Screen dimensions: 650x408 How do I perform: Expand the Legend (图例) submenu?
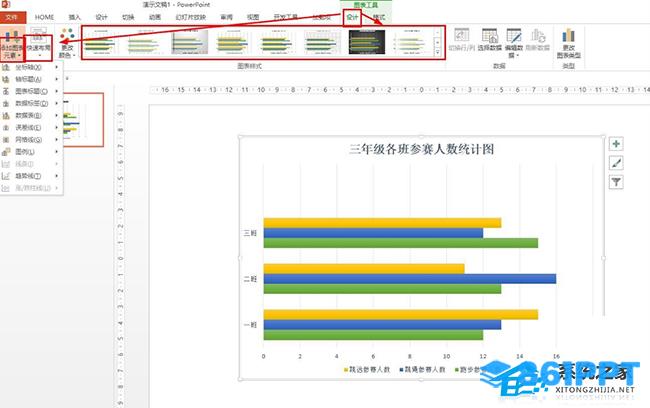click(30, 151)
